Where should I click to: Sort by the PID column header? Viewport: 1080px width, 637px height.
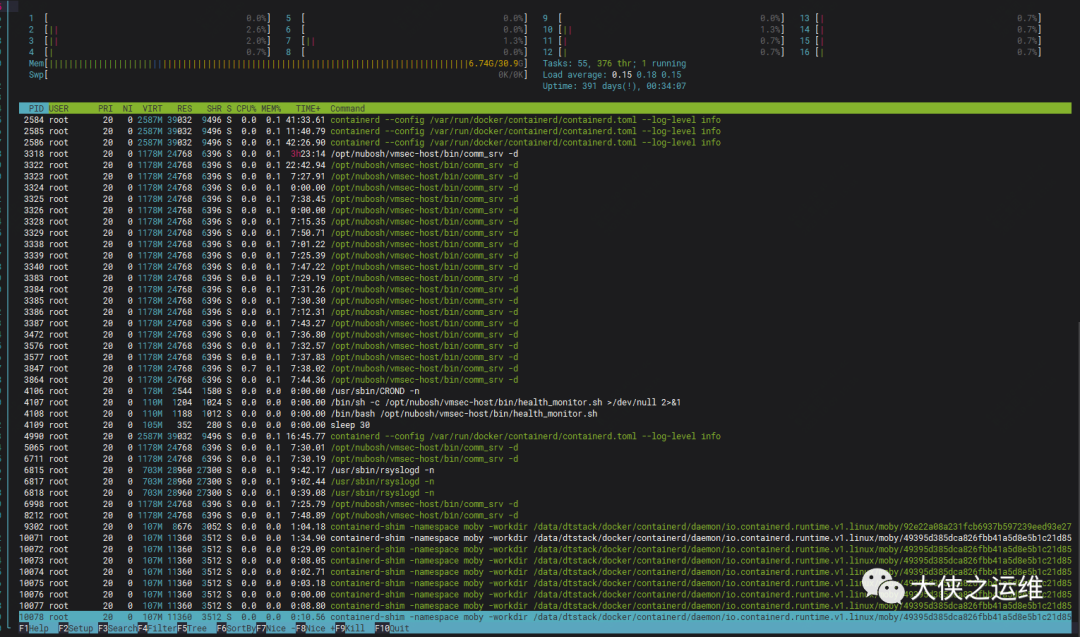tap(36, 108)
